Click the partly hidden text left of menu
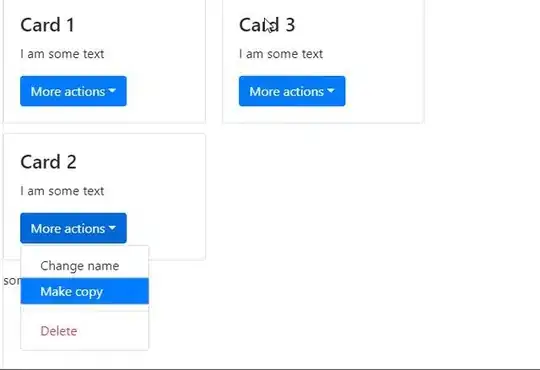The height and width of the screenshot is (370, 540). [x=12, y=280]
